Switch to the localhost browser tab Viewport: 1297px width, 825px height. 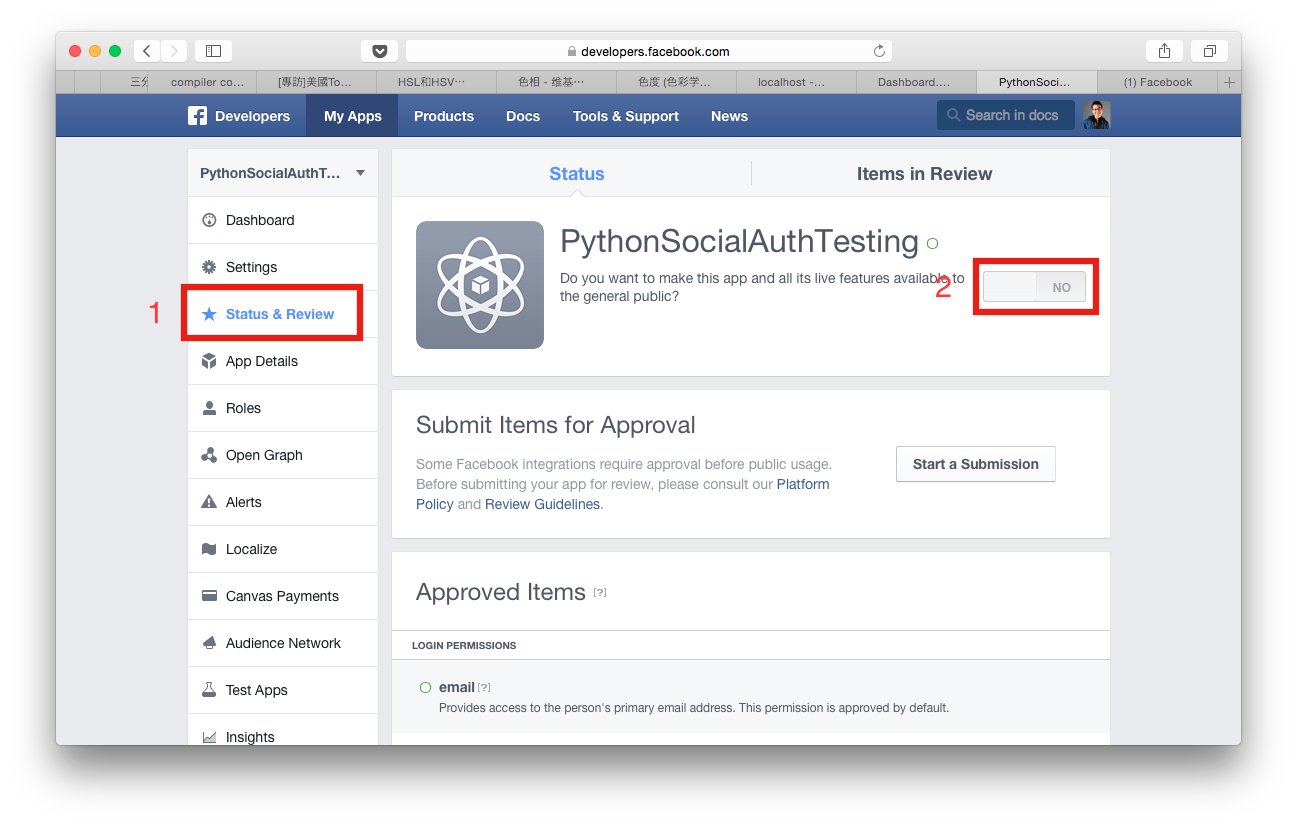pos(796,82)
